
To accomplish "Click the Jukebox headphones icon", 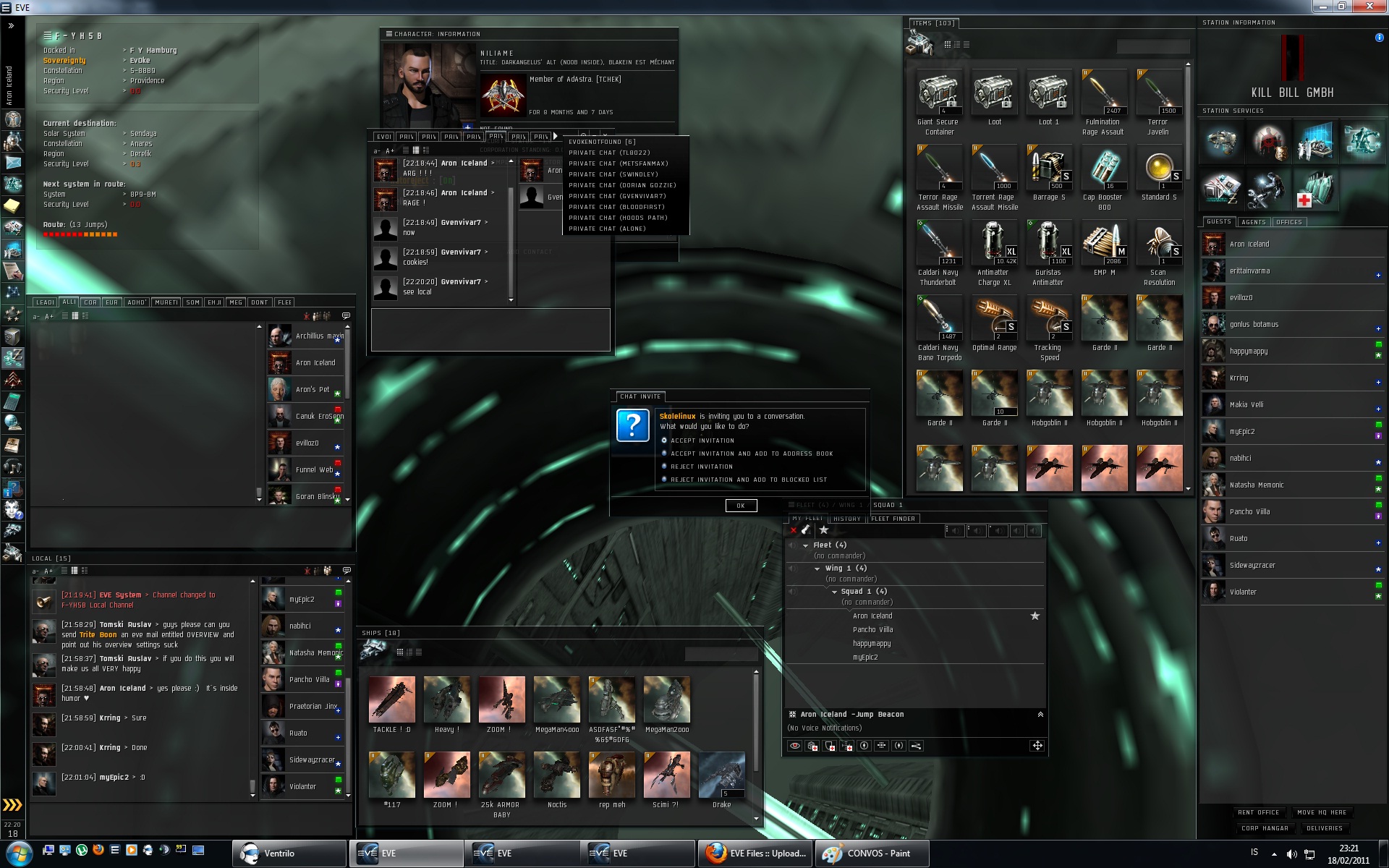I will point(12,467).
